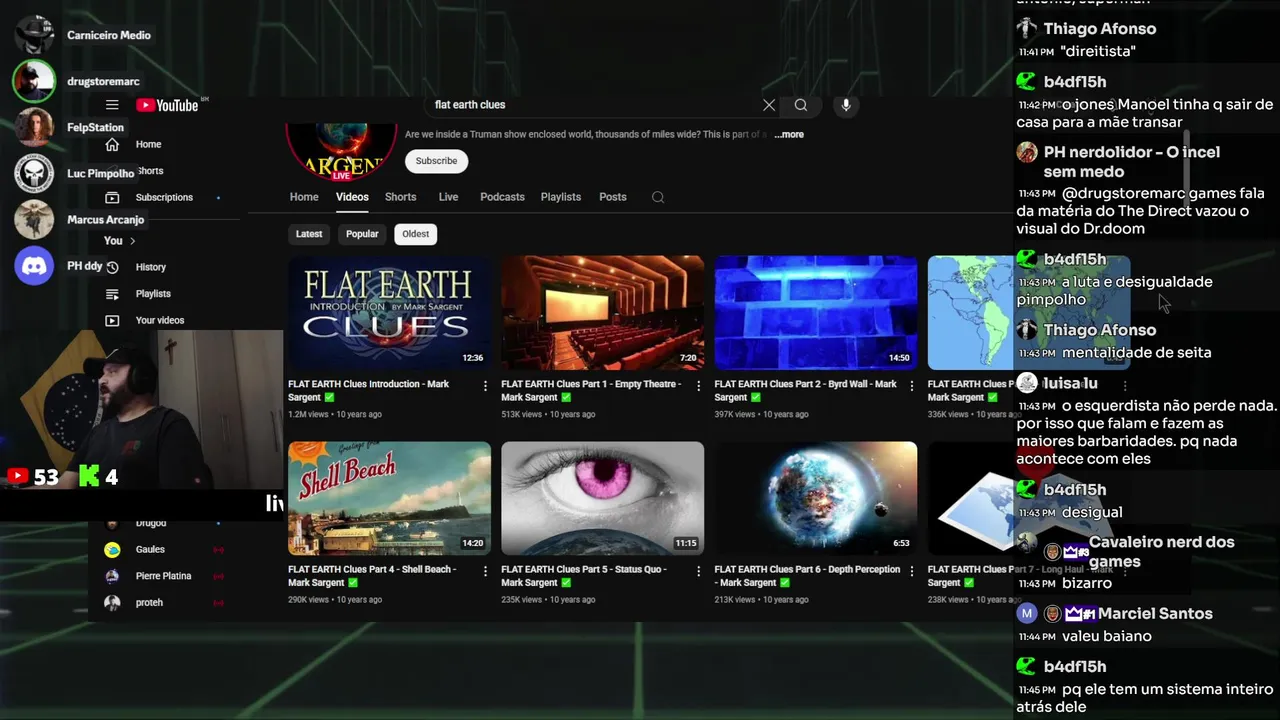1280x720 pixels.
Task: Open Part 5 Status Quo title link
Action: click(x=583, y=576)
